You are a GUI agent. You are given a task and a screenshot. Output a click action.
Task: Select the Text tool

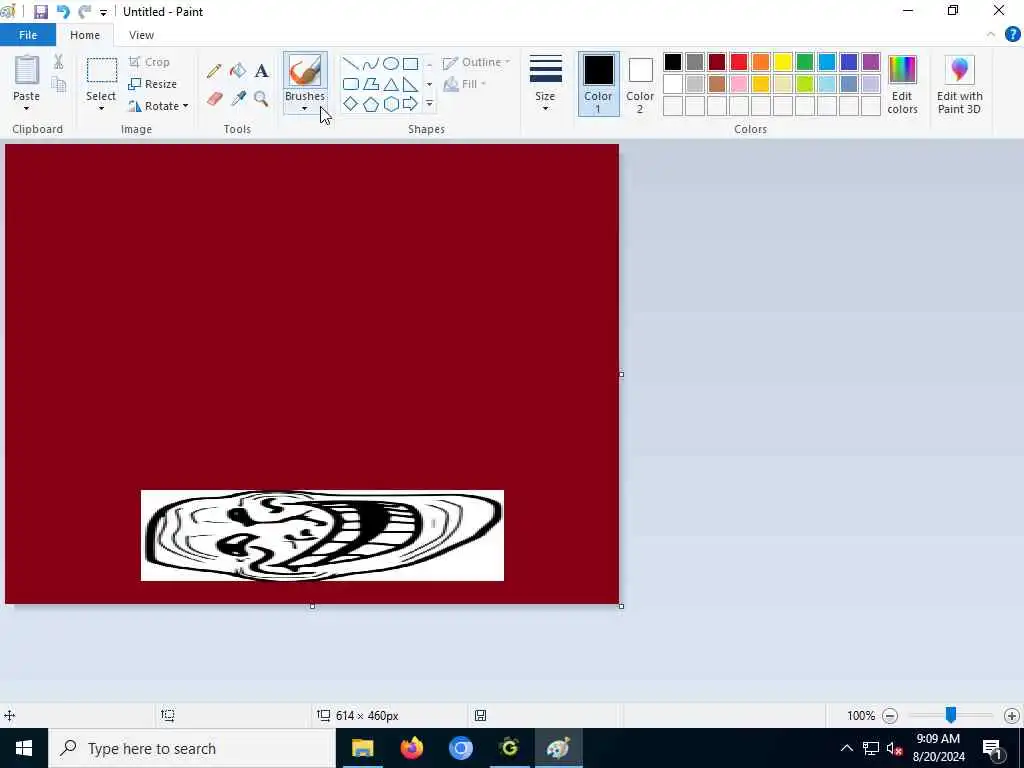point(261,71)
